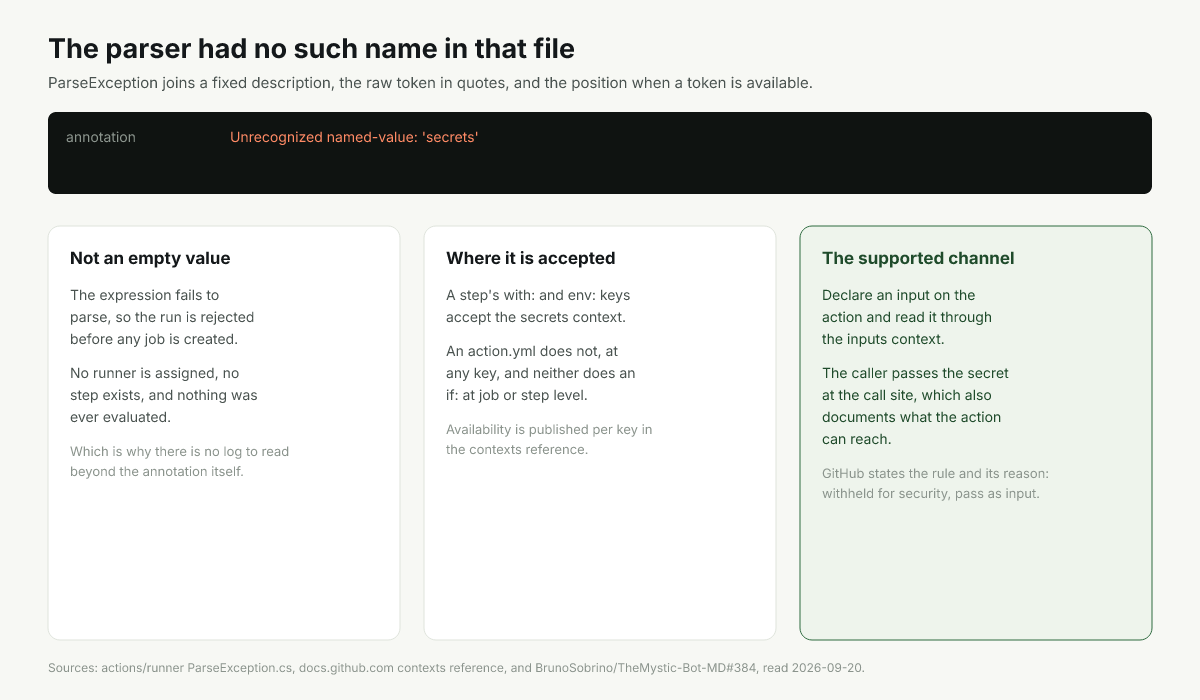Click the 'Not an empty value' card heading
Screen dimensions: 1200x700
150,258
